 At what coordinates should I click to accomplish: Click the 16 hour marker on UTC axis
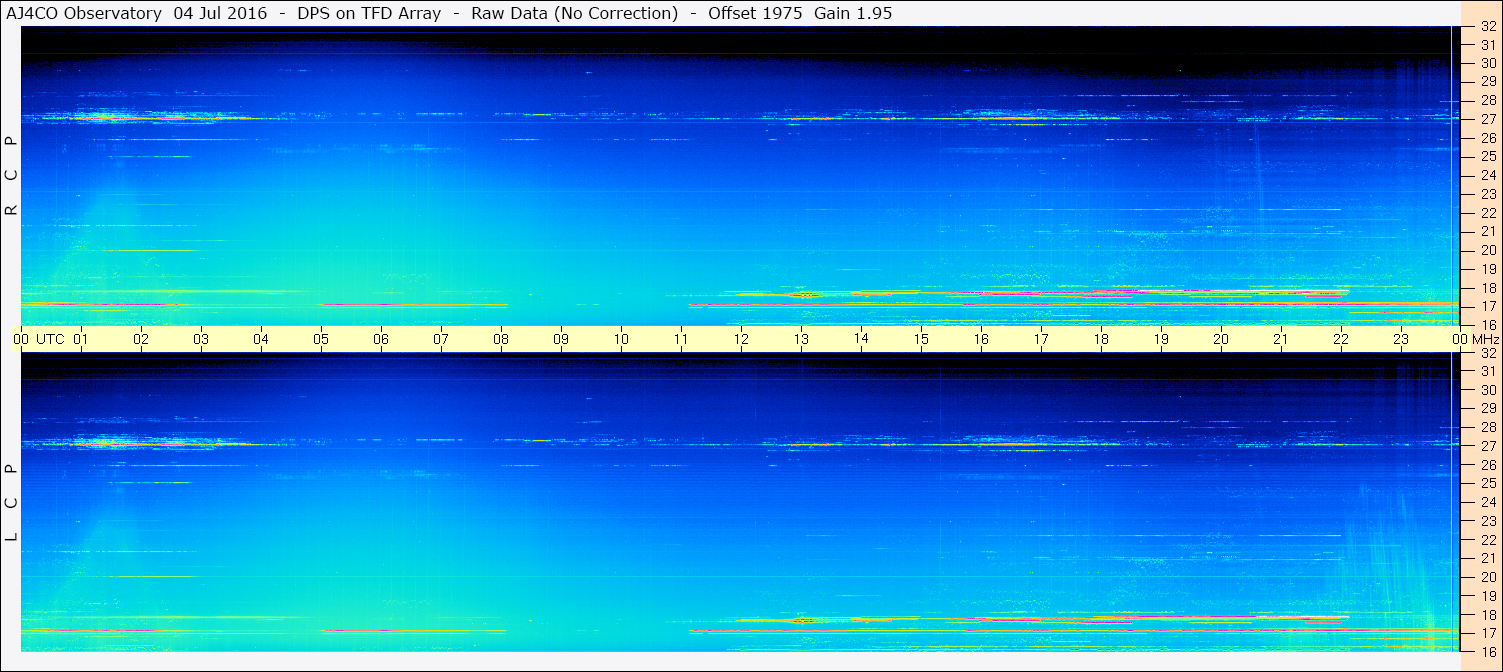coord(981,339)
